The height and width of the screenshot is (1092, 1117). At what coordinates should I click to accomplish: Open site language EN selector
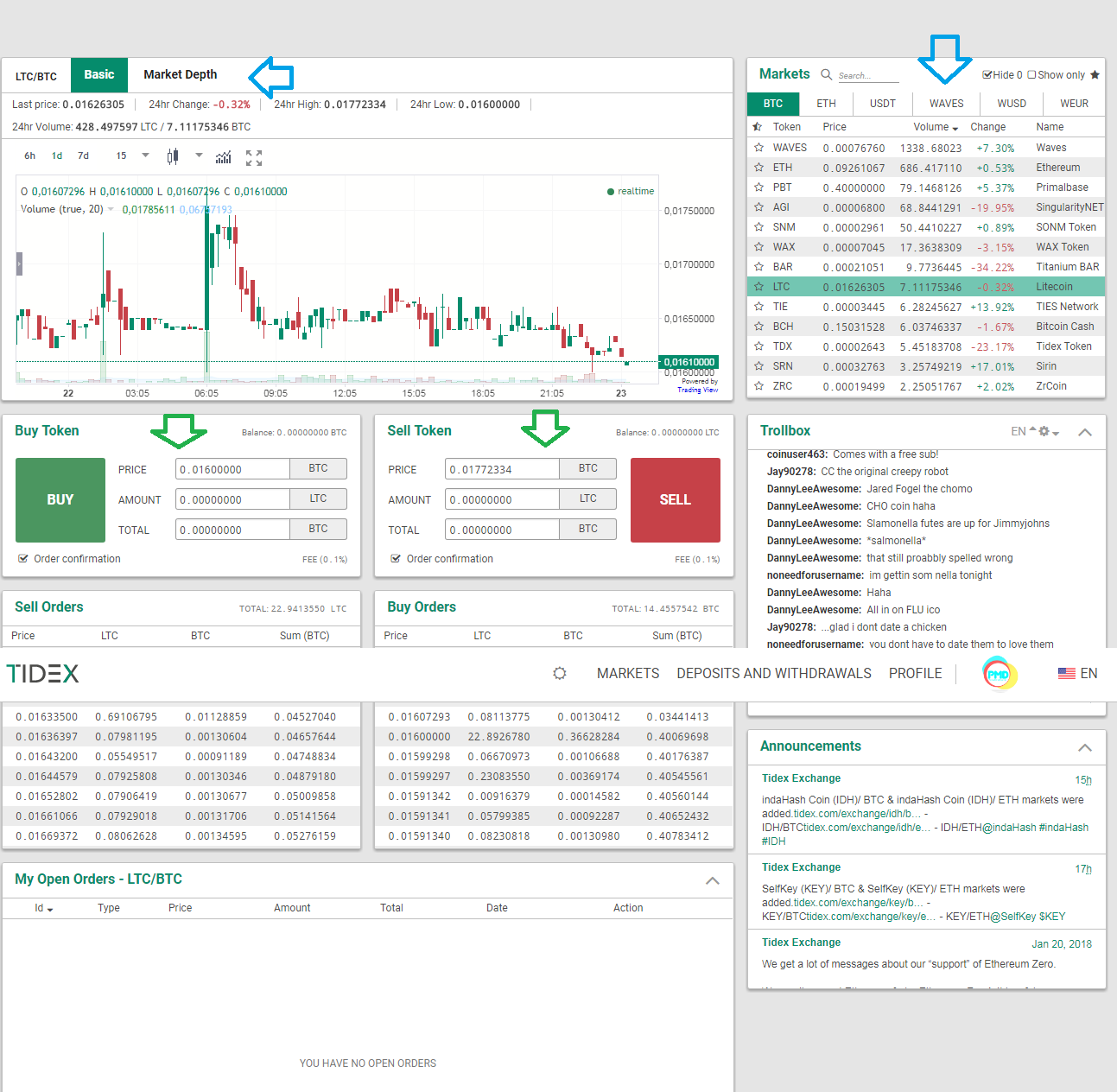coord(1078,673)
